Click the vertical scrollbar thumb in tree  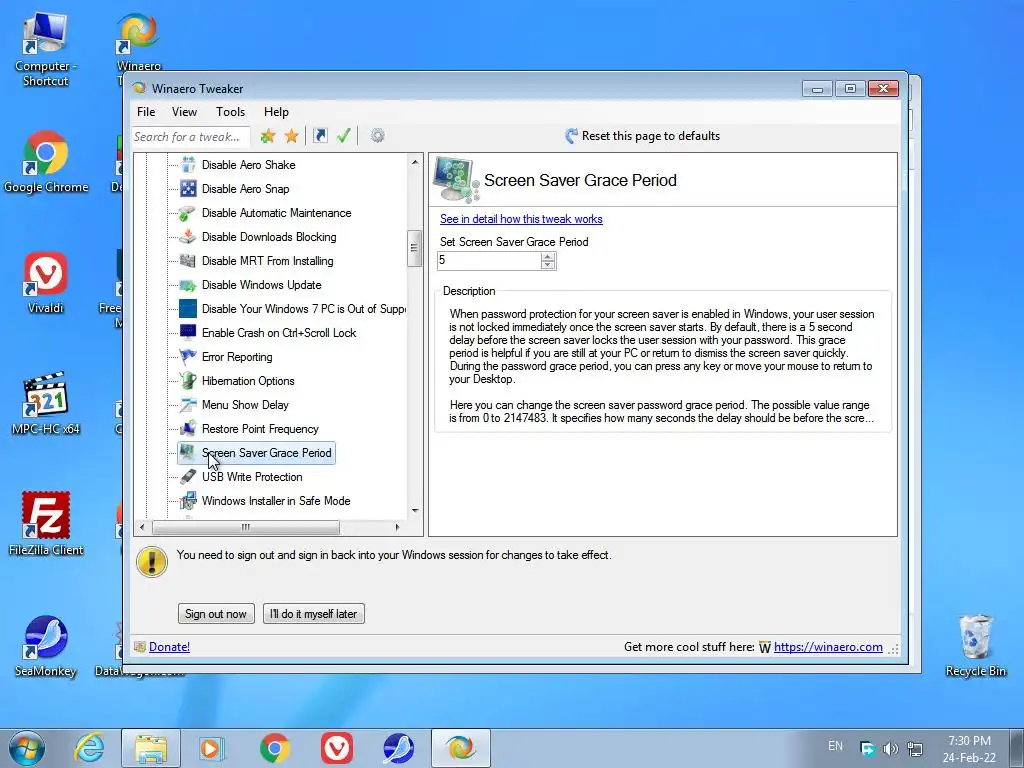click(x=414, y=248)
